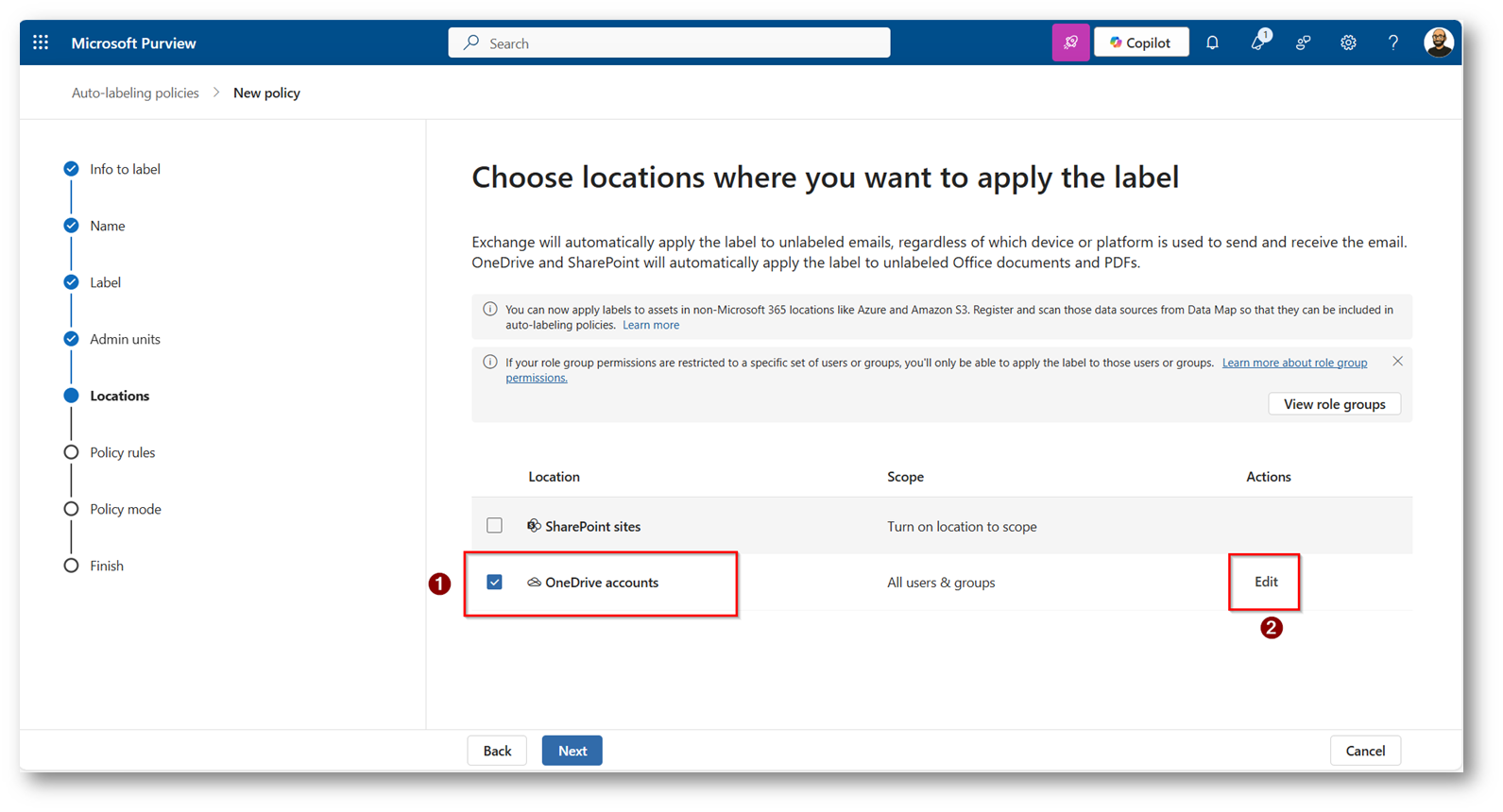The image size is (1503, 812).
Task: Open the app launcher waffle icon
Action: point(41,42)
